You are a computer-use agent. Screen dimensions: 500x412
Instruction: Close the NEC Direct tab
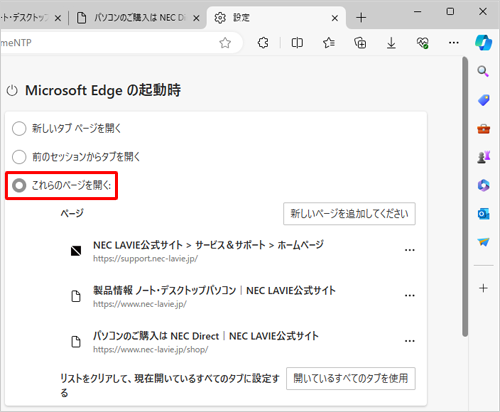pos(196,18)
